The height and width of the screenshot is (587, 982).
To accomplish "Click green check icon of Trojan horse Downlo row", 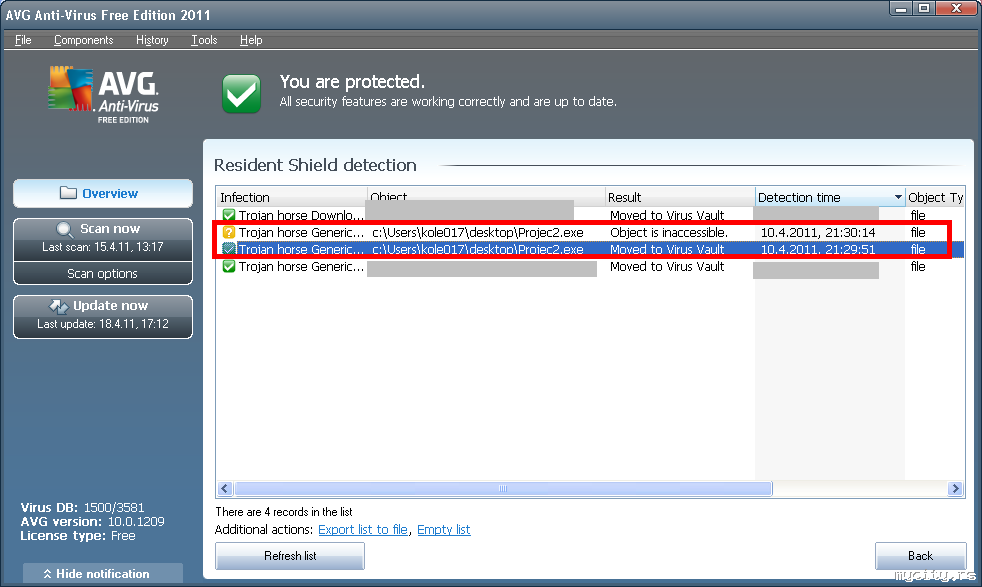I will point(229,215).
